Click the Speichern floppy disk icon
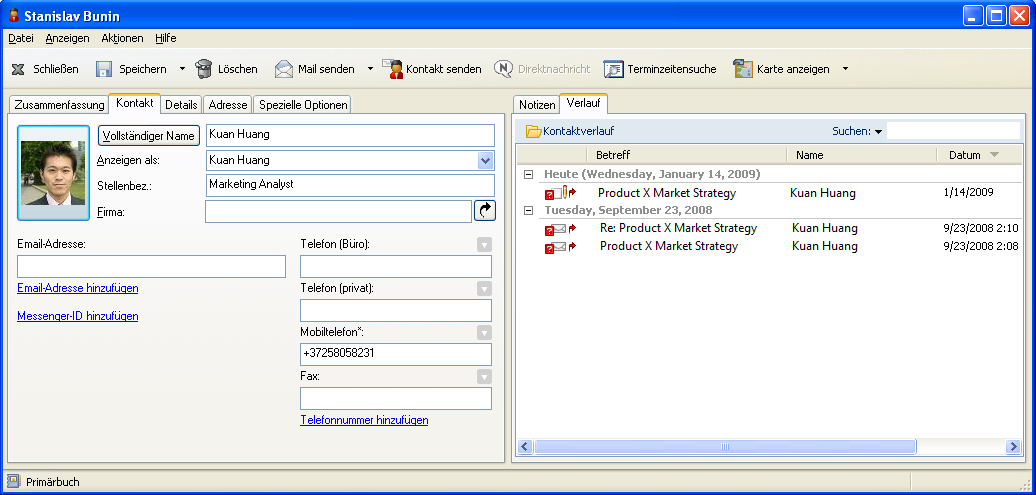This screenshot has height=495, width=1036. (x=103, y=69)
